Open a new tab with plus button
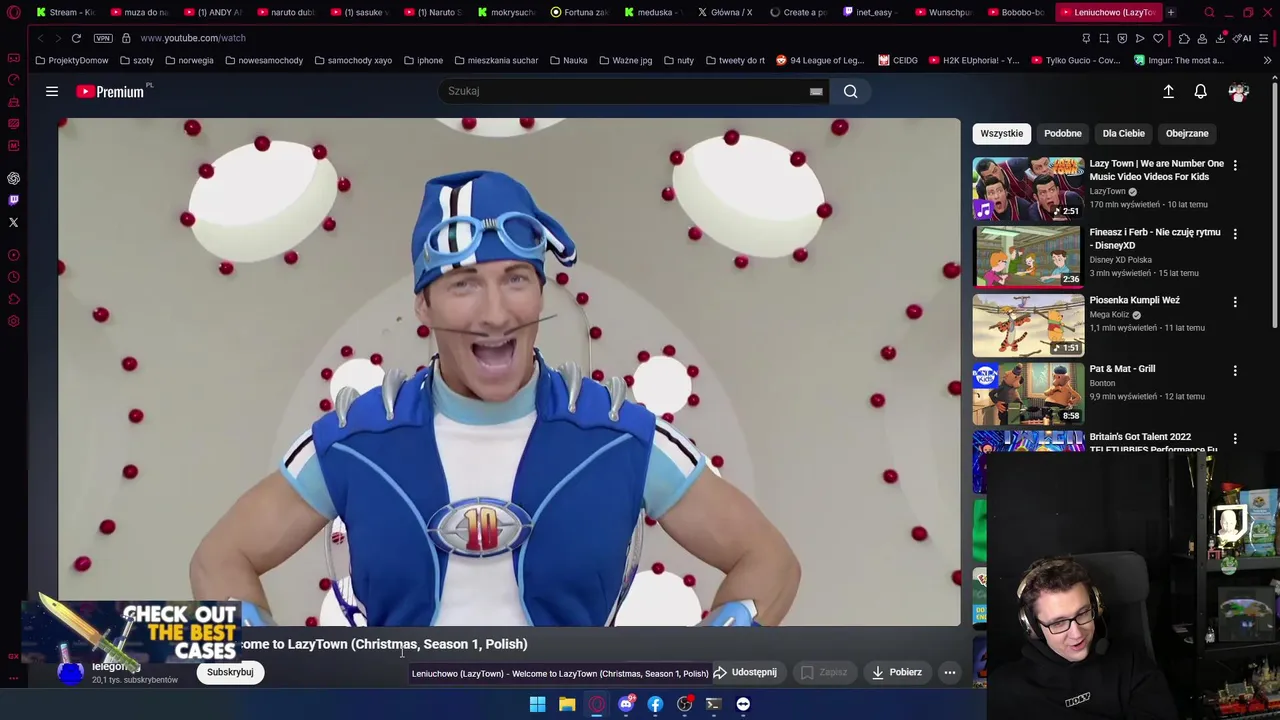Viewport: 1280px width, 720px height. click(1170, 12)
